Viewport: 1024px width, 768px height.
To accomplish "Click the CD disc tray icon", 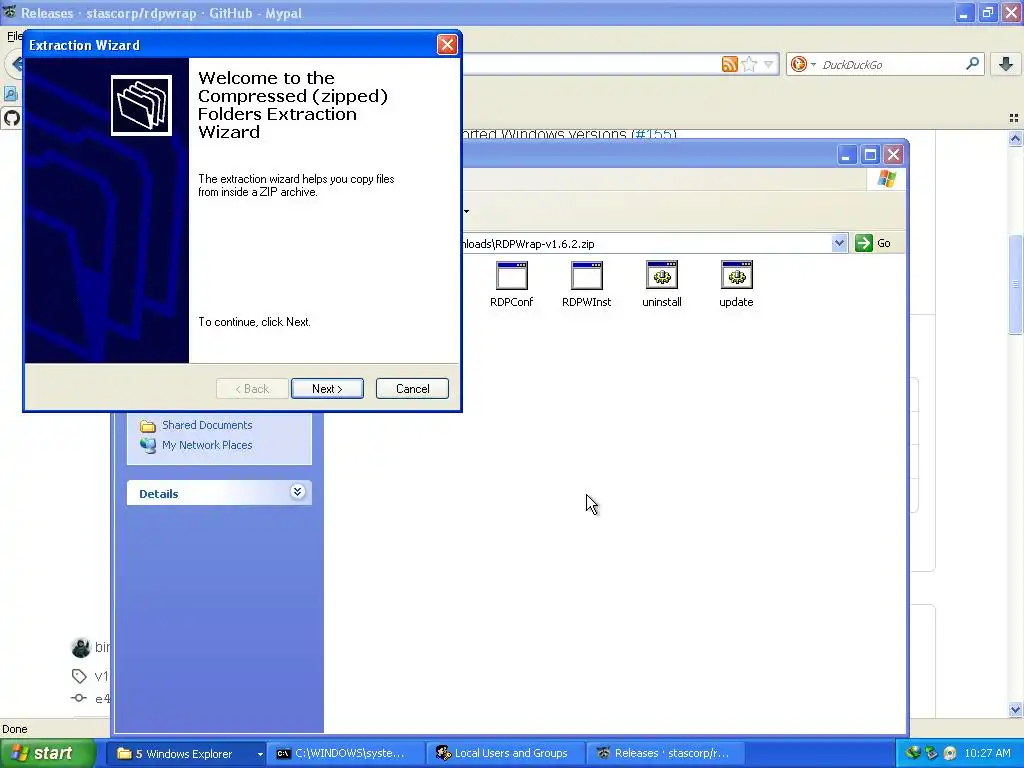I will pyautogui.click(x=950, y=753).
